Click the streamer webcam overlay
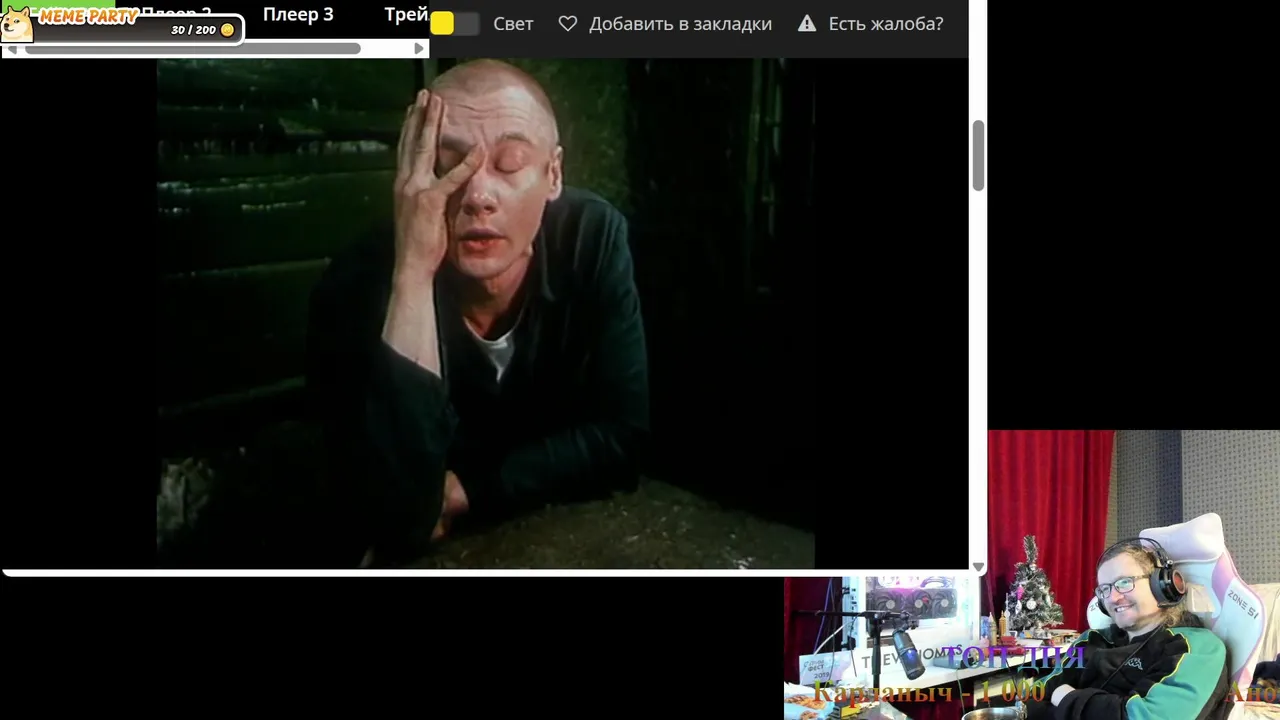The image size is (1280, 720). coord(1032,575)
